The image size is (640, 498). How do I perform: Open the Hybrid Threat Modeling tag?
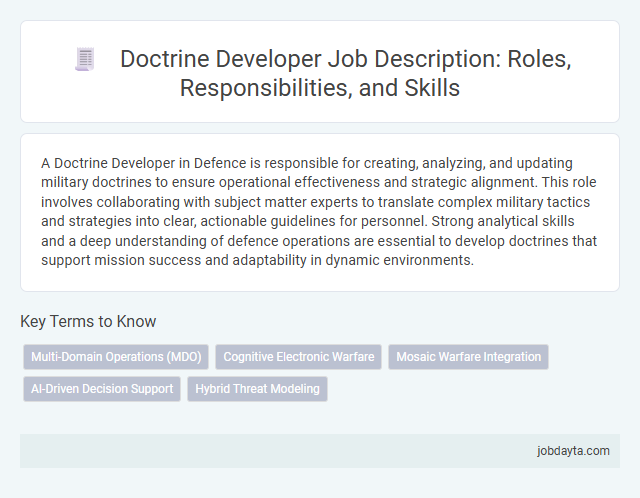click(257, 389)
